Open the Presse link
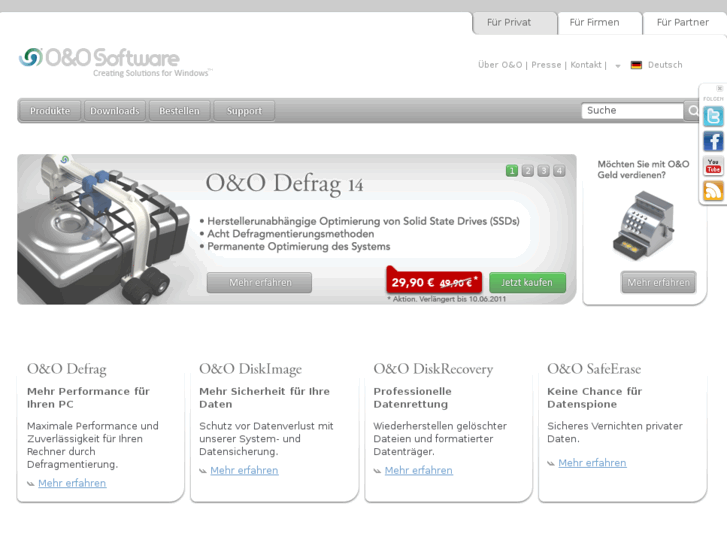The height and width of the screenshot is (545, 727). tap(546, 65)
